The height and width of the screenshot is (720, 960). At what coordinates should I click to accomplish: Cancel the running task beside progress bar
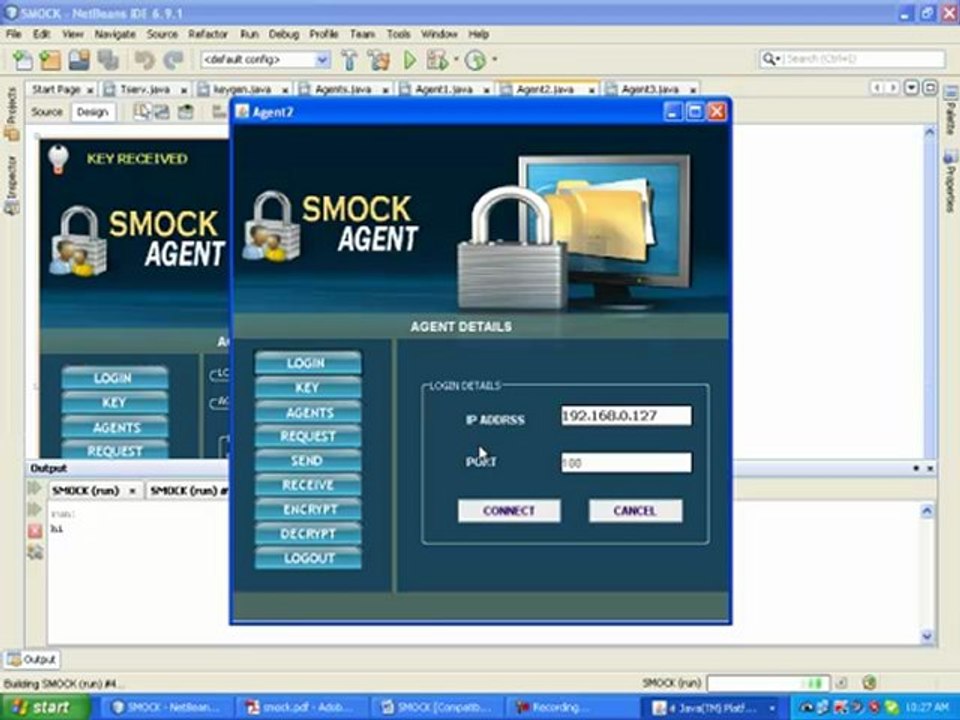coord(842,683)
